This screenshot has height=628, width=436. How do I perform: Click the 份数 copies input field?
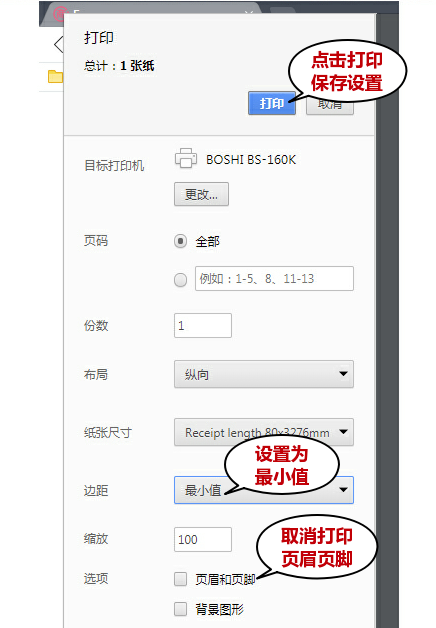tap(203, 325)
